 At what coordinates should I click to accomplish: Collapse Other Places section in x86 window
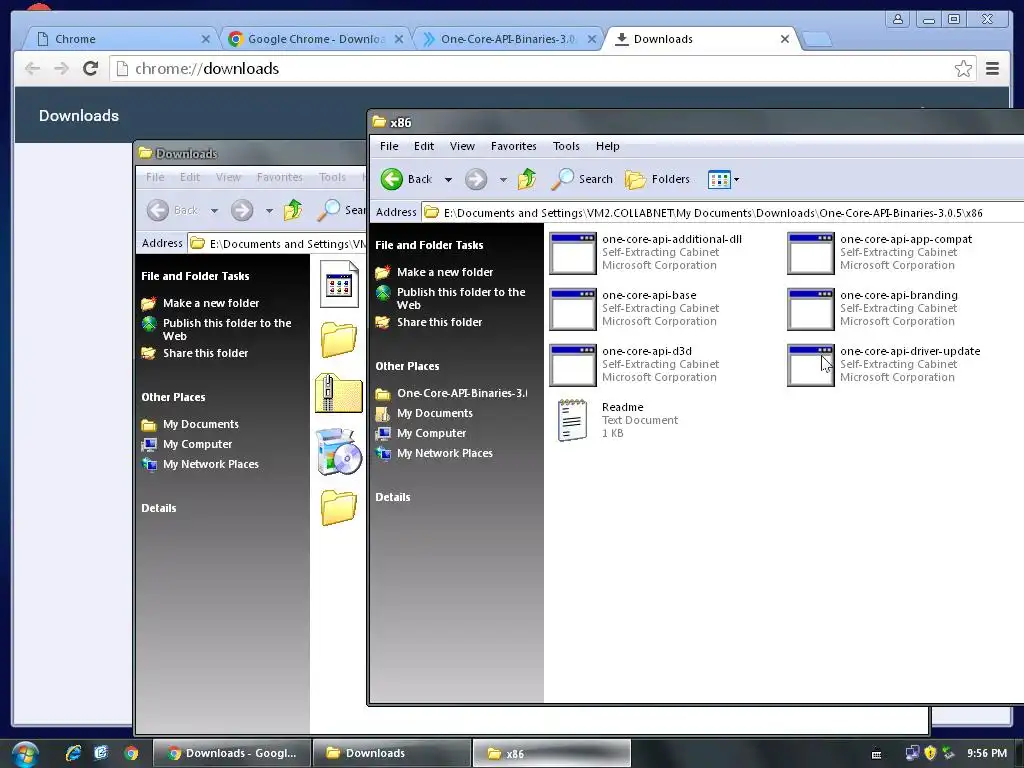click(407, 366)
